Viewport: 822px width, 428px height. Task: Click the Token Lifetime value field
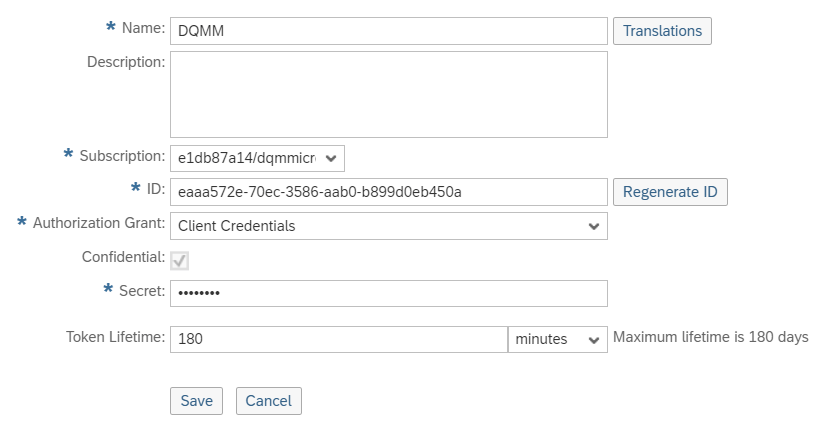339,339
